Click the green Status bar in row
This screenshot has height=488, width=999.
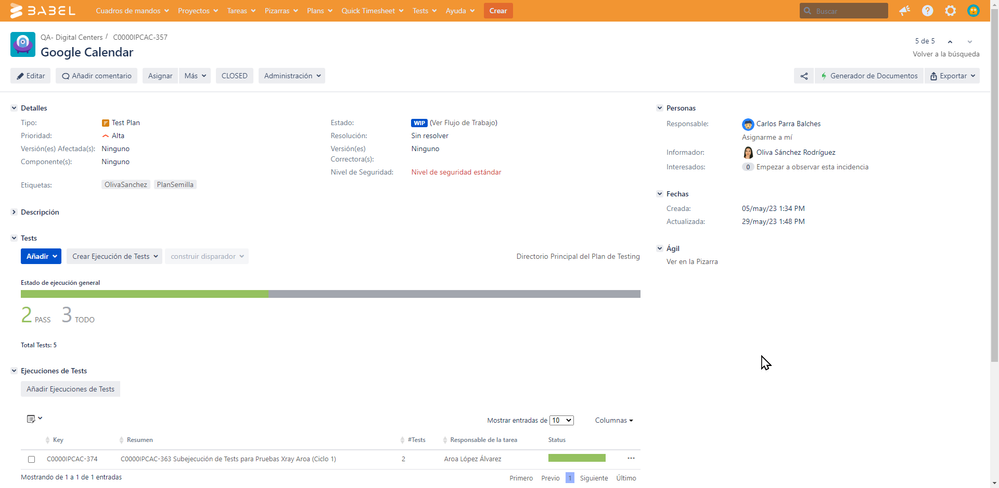click(x=577, y=458)
